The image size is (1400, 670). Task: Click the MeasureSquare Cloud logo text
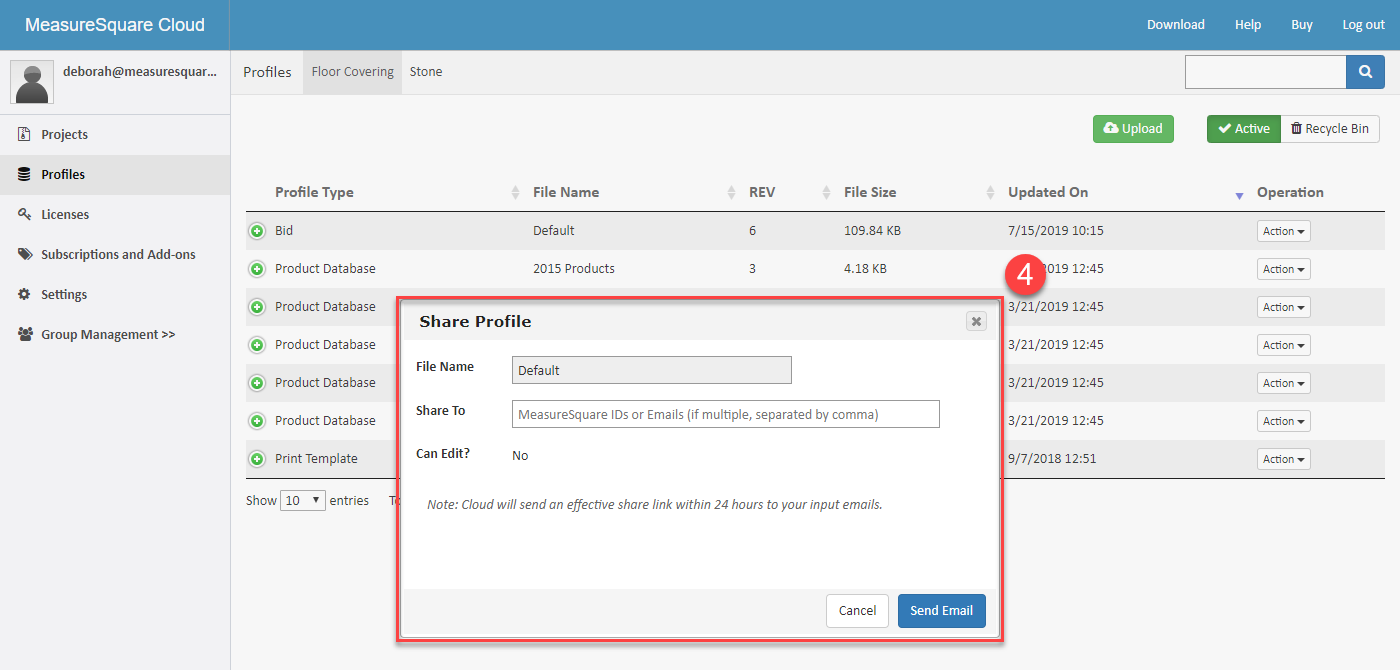[x=115, y=25]
